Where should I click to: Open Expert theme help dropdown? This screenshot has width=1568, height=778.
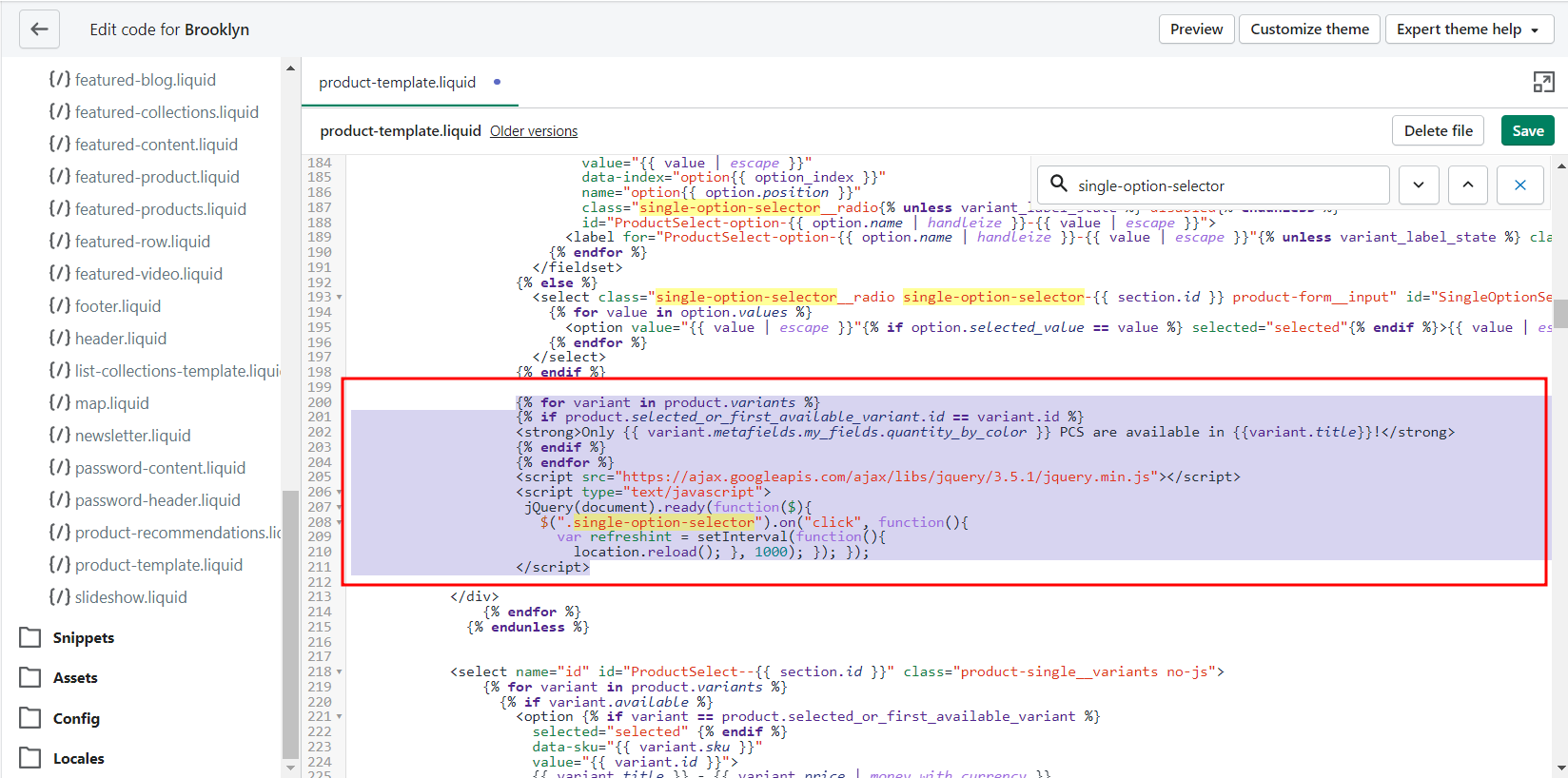coord(1469,29)
